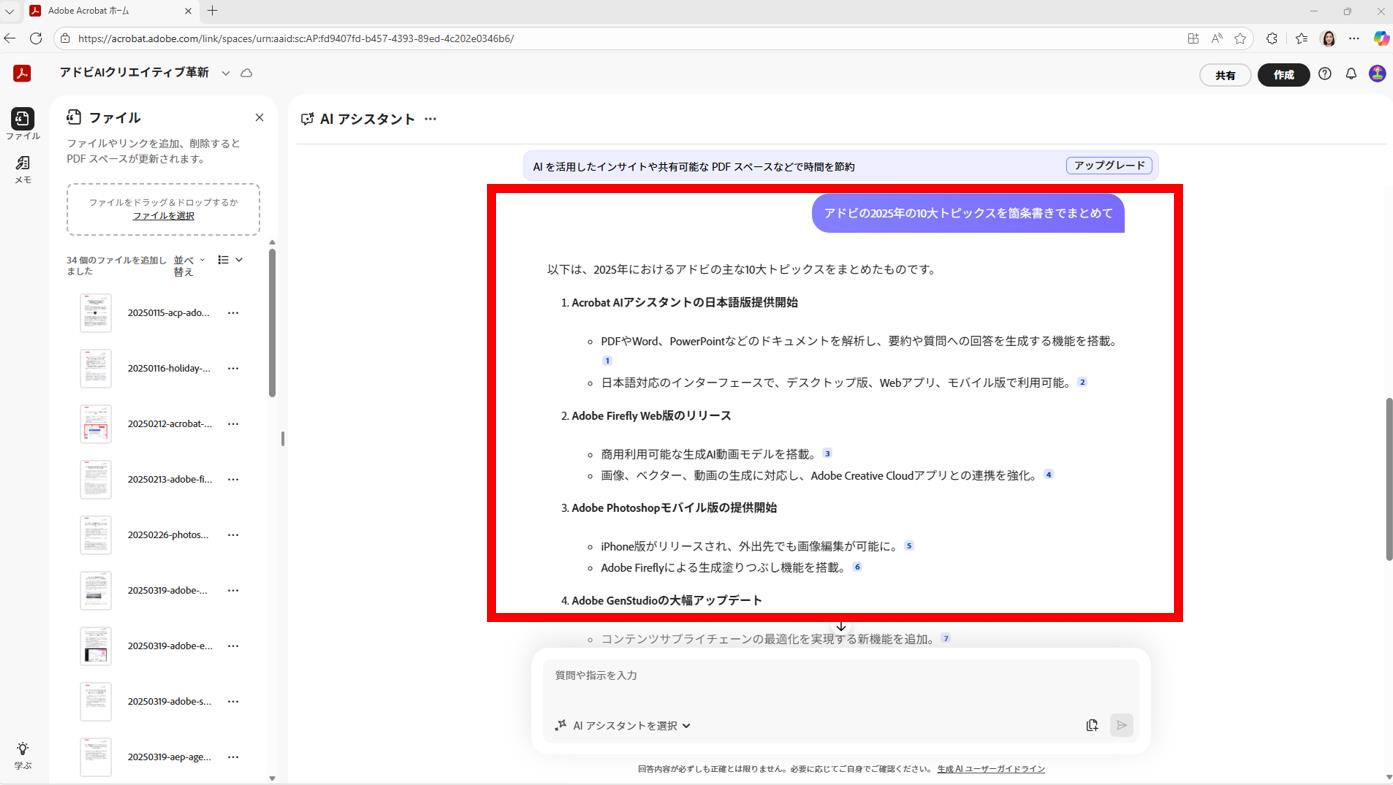This screenshot has width=1393, height=785.
Task: Open citation 2 in the answer
Action: [x=1082, y=382]
